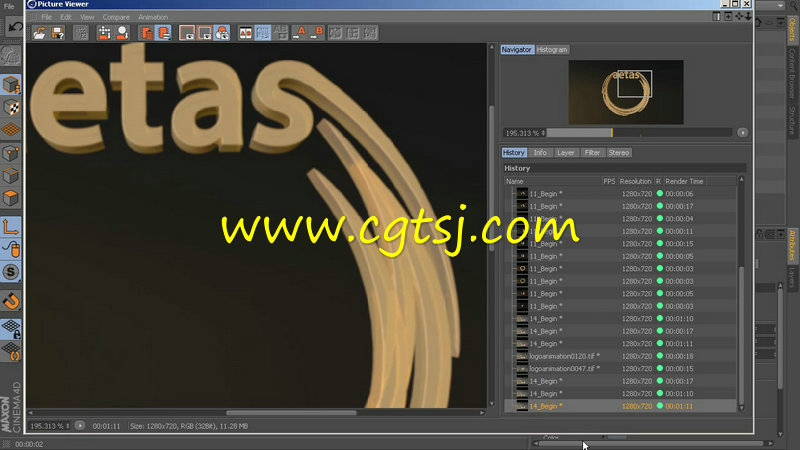Switch to the Histogram tab
The width and height of the screenshot is (800, 450).
[552, 49]
